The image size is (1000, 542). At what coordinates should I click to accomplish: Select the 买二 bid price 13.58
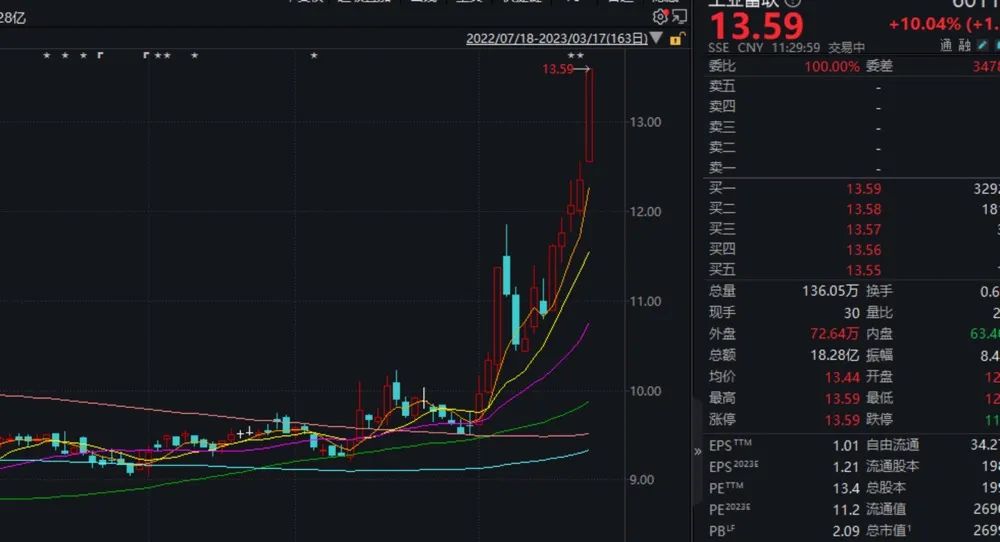864,209
